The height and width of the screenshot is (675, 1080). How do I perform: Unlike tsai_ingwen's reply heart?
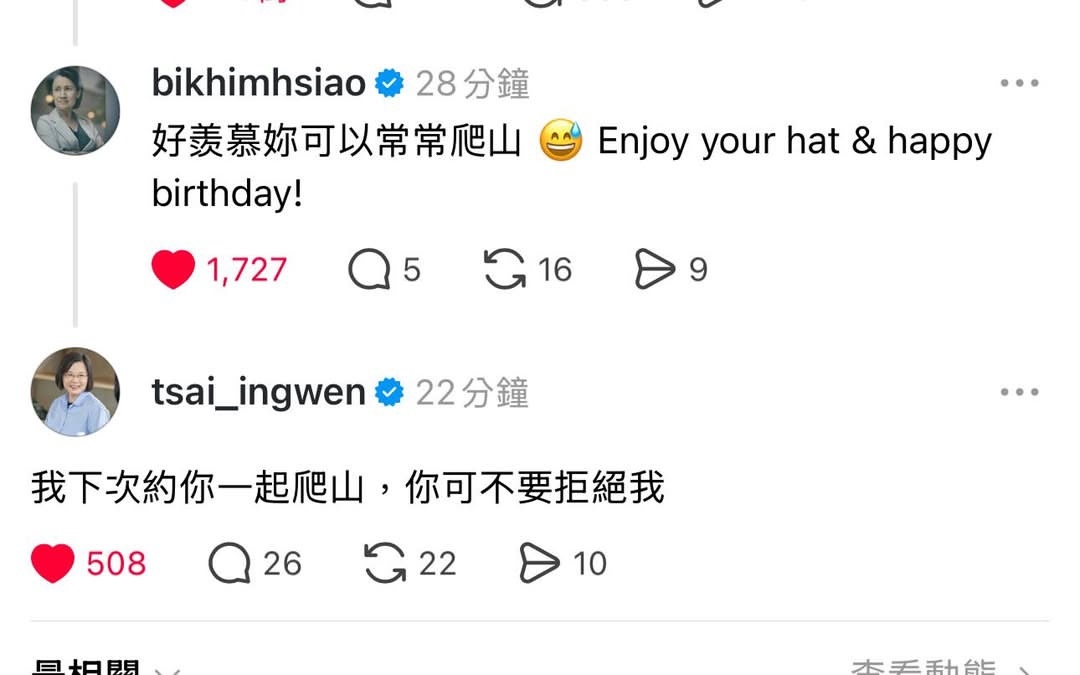tap(52, 563)
